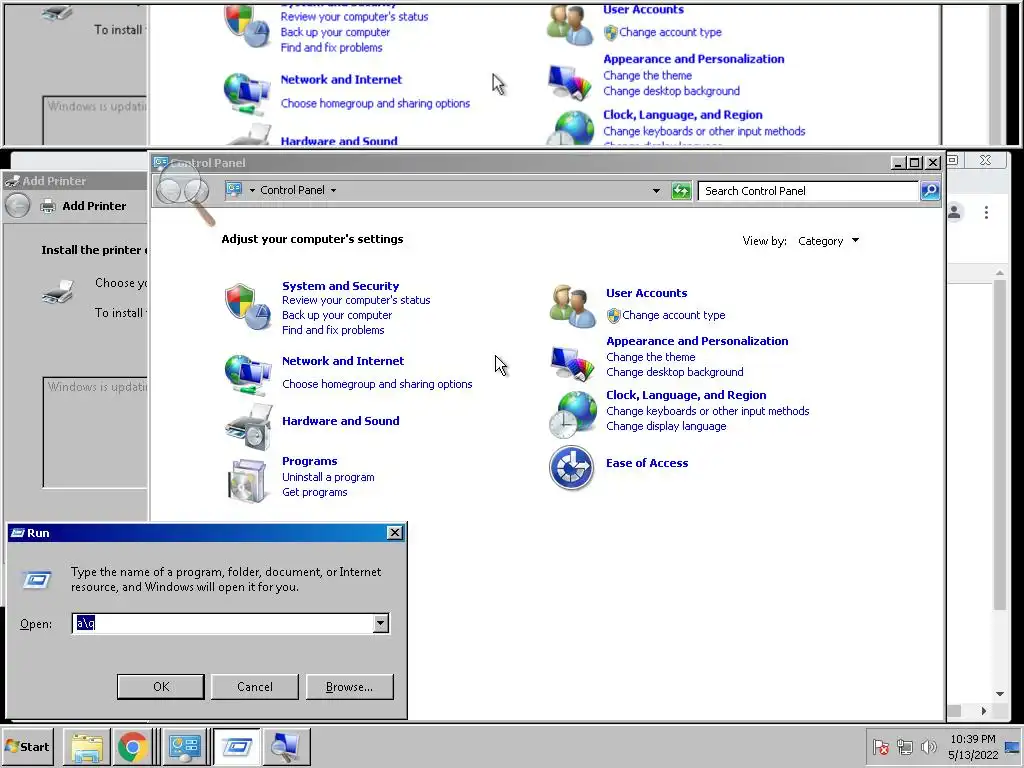This screenshot has height=768, width=1024.
Task: Open Programs link
Action: click(x=310, y=461)
